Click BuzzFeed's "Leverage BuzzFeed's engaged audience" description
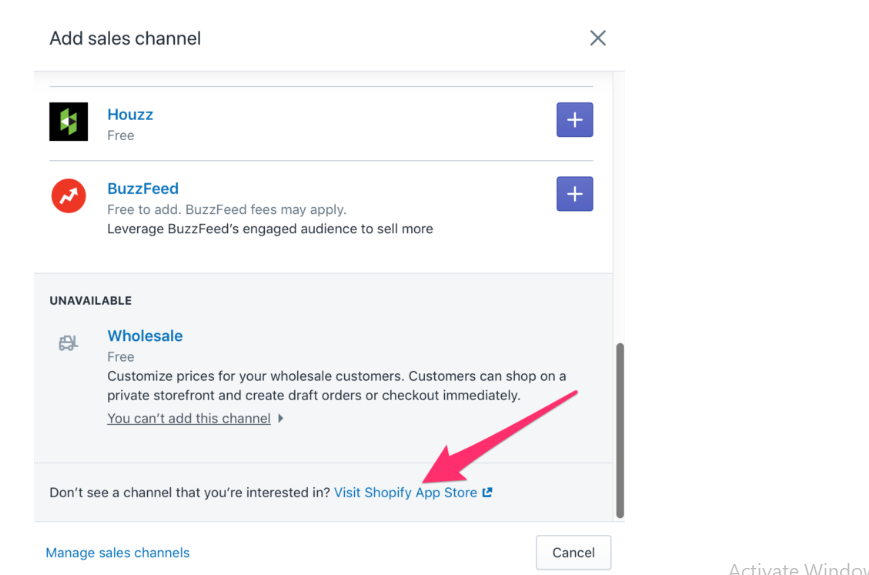This screenshot has height=575, width=869. coord(270,229)
